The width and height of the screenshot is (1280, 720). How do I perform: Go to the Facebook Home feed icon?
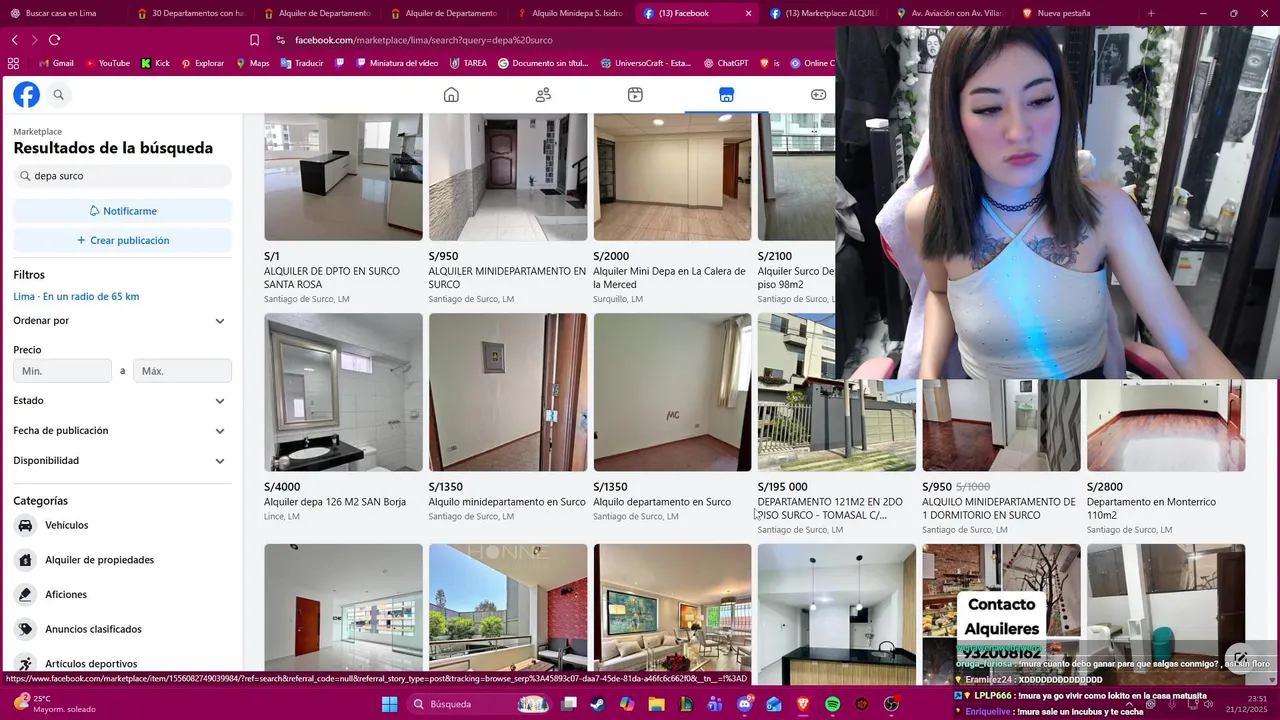pos(451,95)
